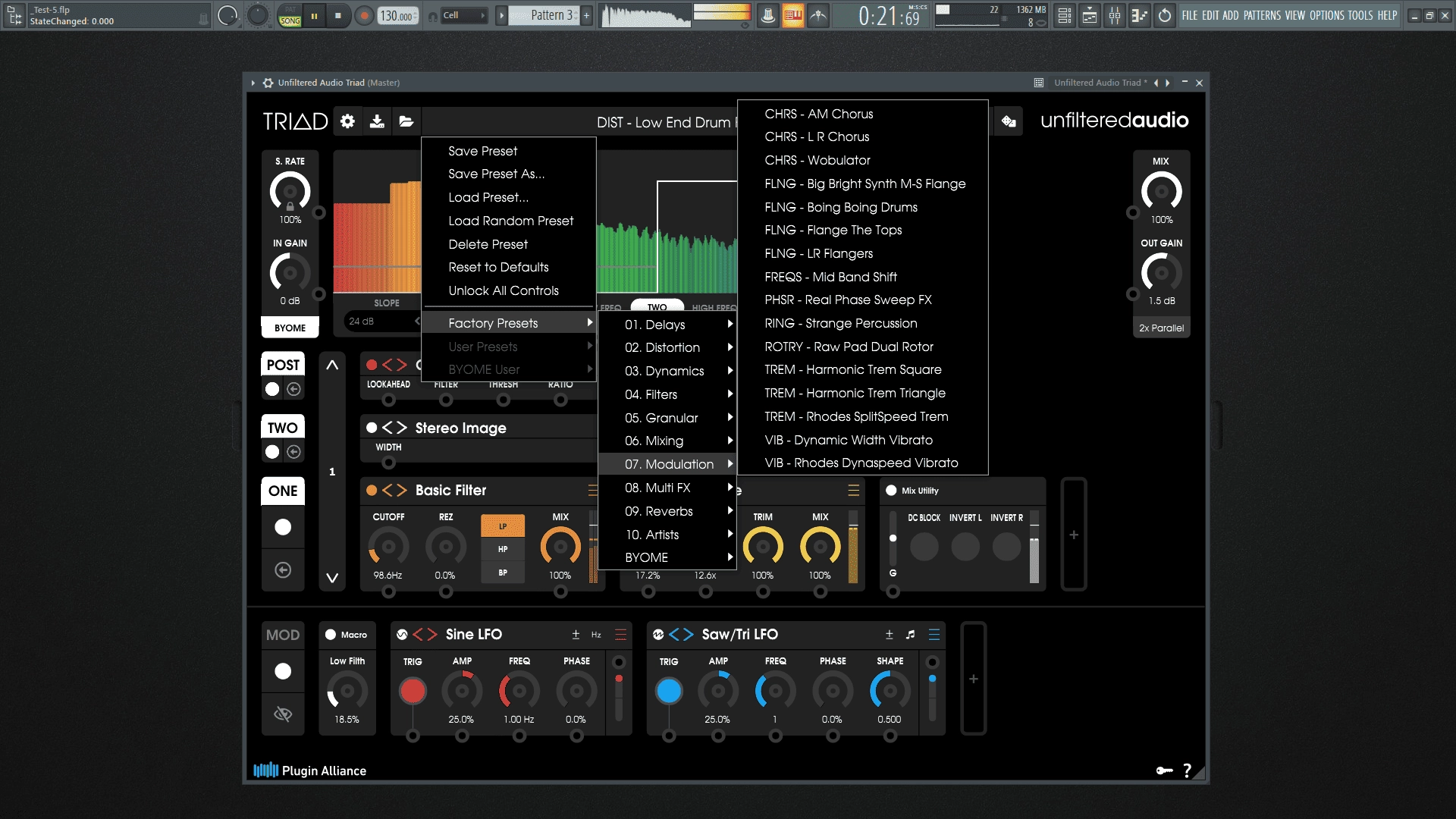The image size is (1456, 819).
Task: Choose Load Random Preset menu entry
Action: pos(509,221)
